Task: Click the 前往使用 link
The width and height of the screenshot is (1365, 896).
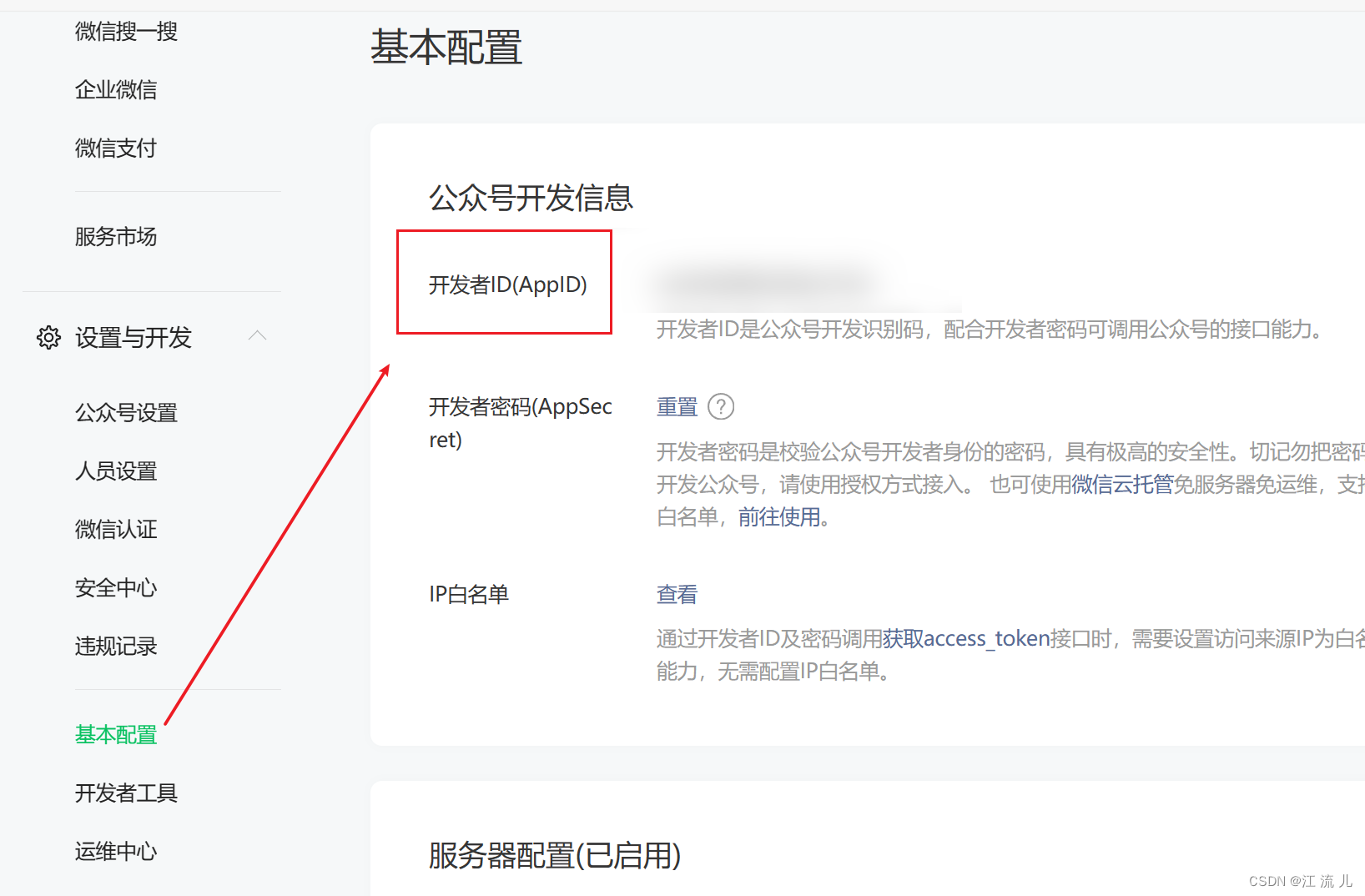Action: pyautogui.click(x=779, y=517)
